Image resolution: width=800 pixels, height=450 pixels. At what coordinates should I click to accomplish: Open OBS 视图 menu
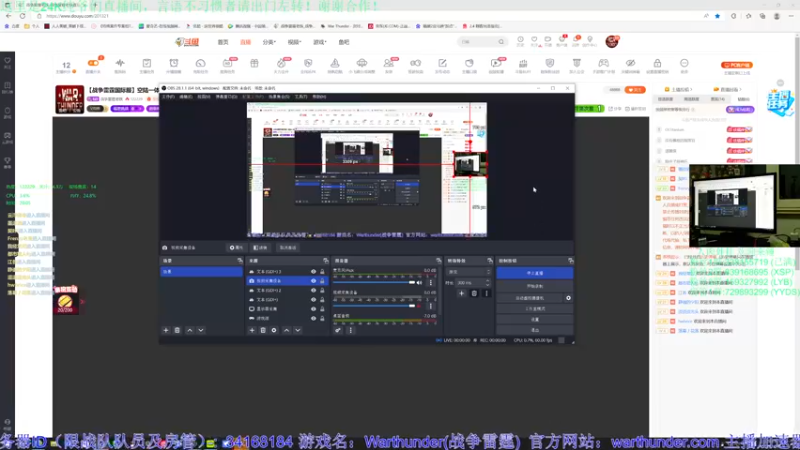pos(204,96)
